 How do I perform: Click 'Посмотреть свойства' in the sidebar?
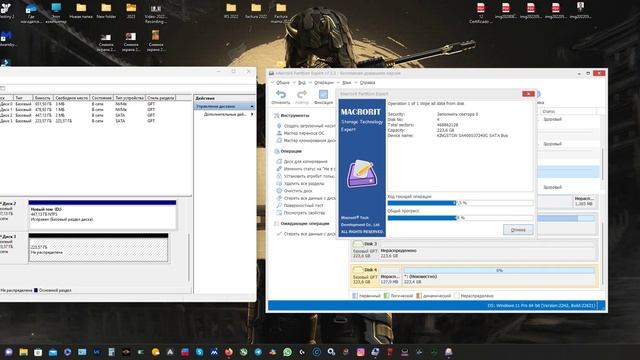304,213
